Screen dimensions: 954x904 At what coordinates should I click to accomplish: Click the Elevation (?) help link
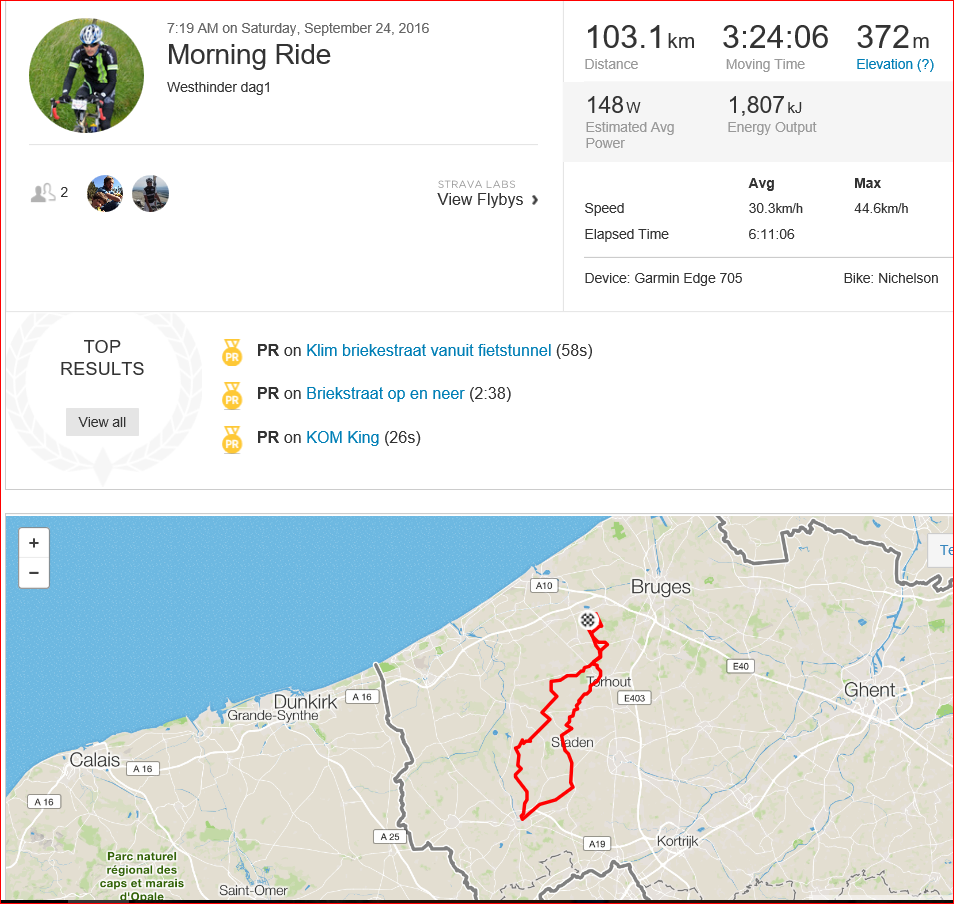coord(895,64)
